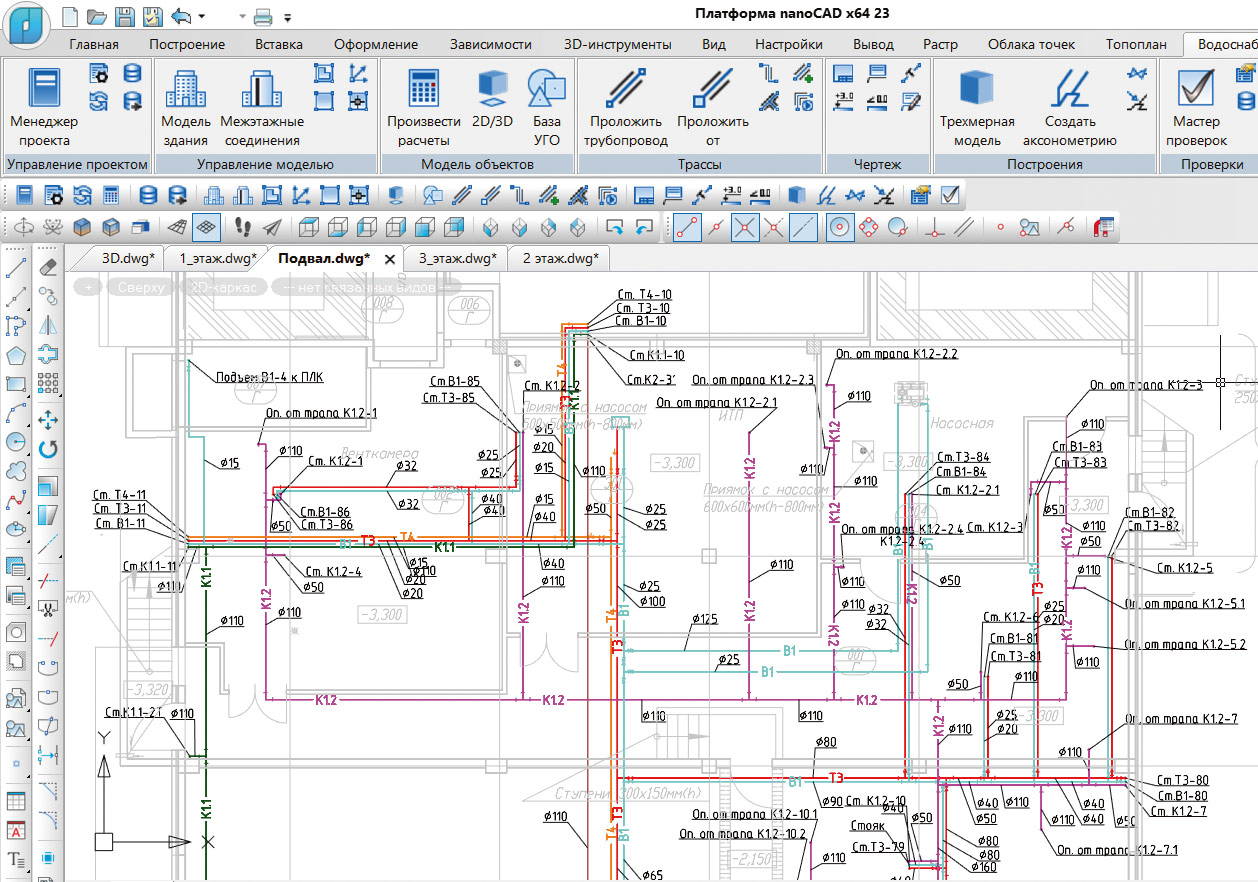Click Проложить трубопровод button
1258x882 pixels.
click(626, 106)
